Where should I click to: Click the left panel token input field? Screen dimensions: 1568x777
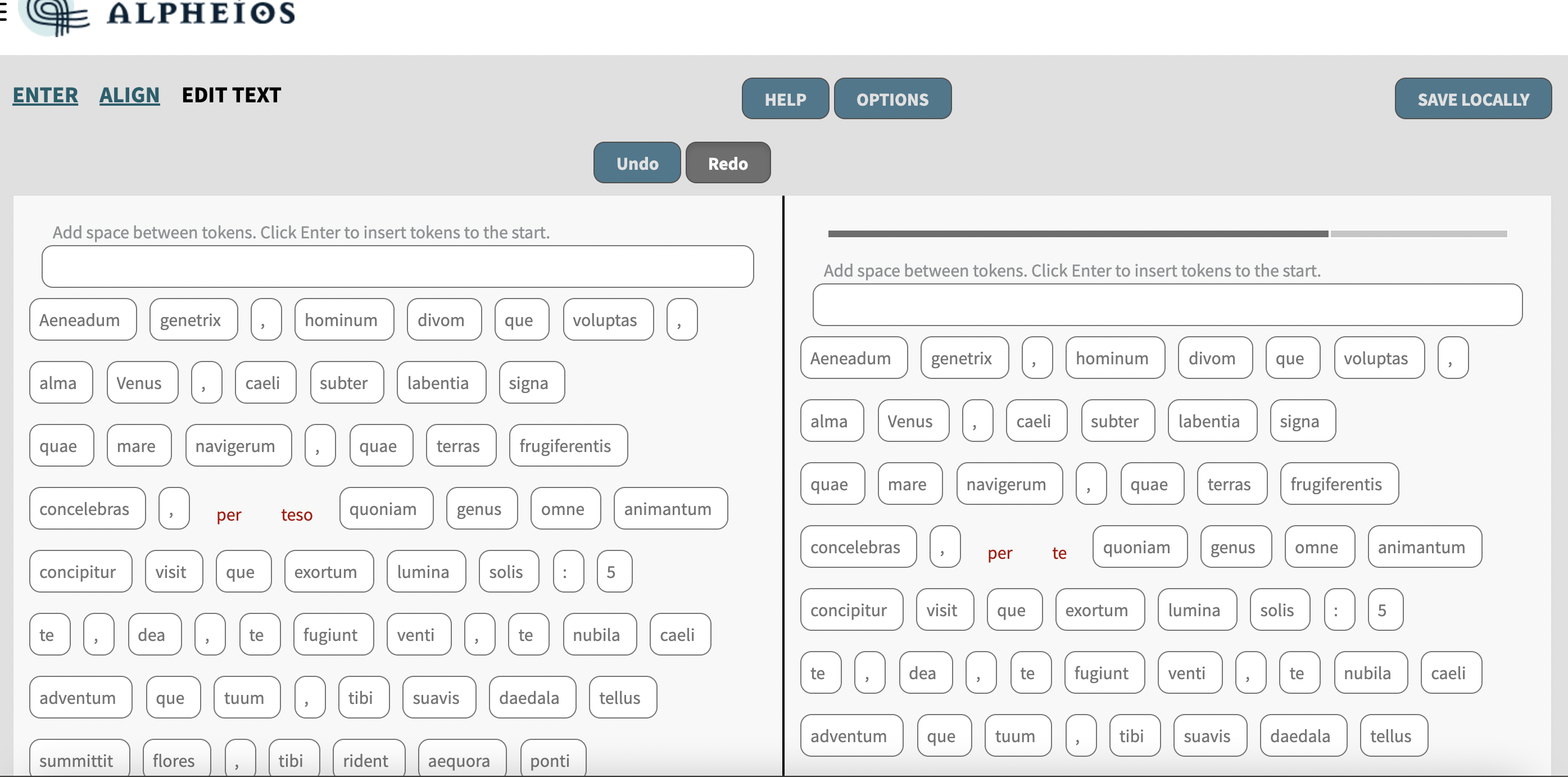398,266
